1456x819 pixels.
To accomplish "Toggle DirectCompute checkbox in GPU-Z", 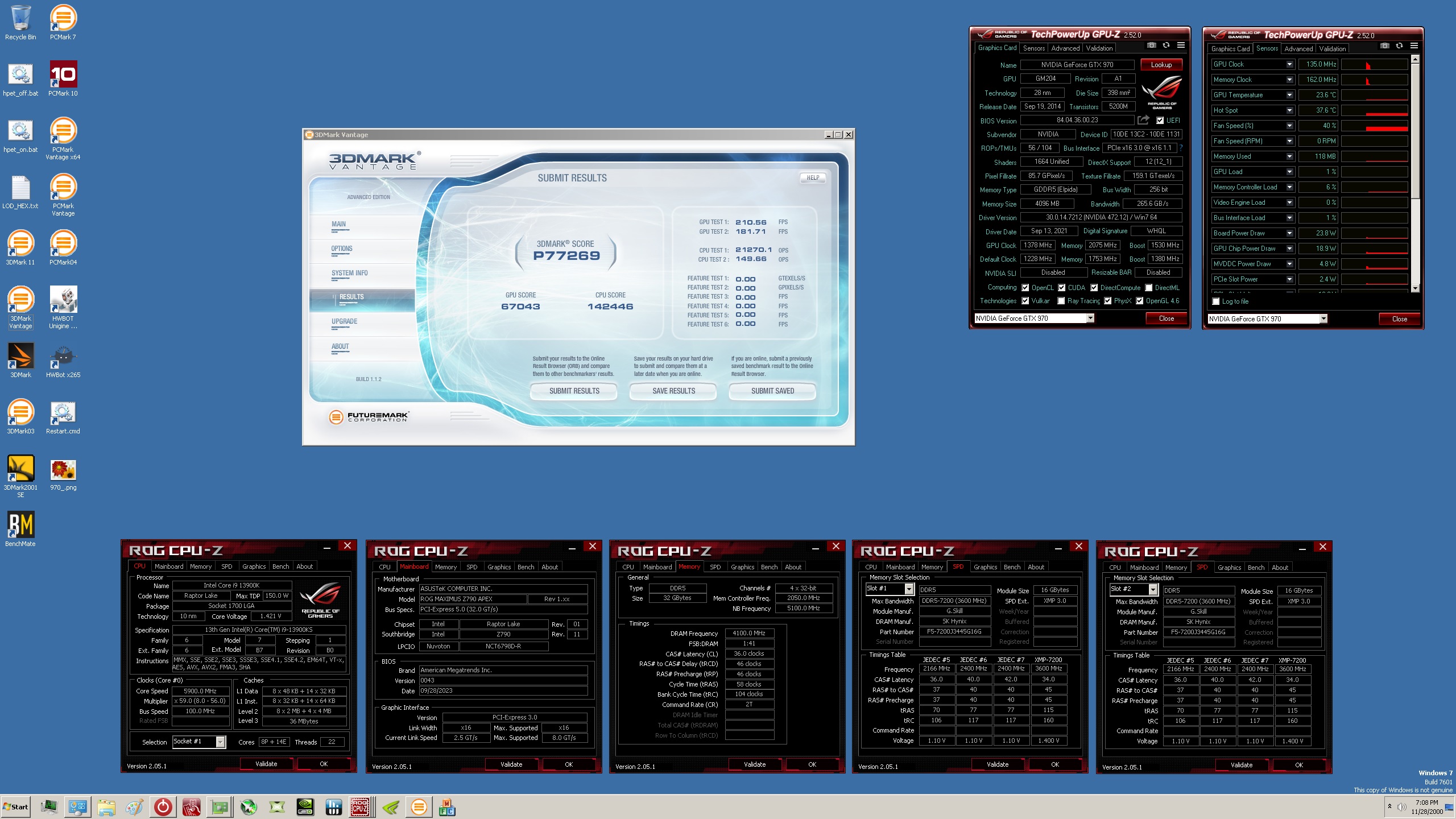I will point(1094,287).
